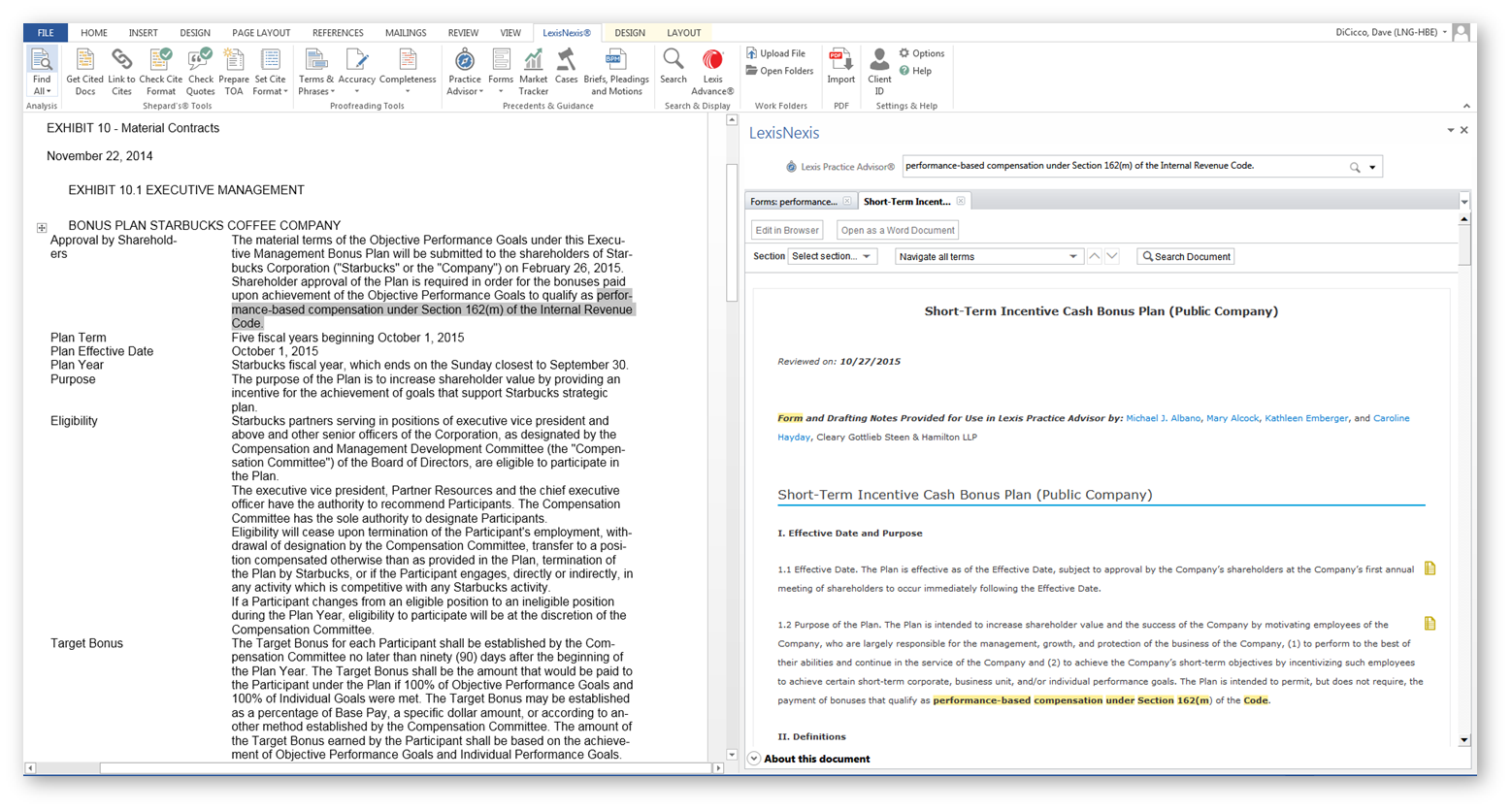Screen dimensions: 1512x811
Task: Open Navigate all terms dropdown
Action: pos(988,256)
